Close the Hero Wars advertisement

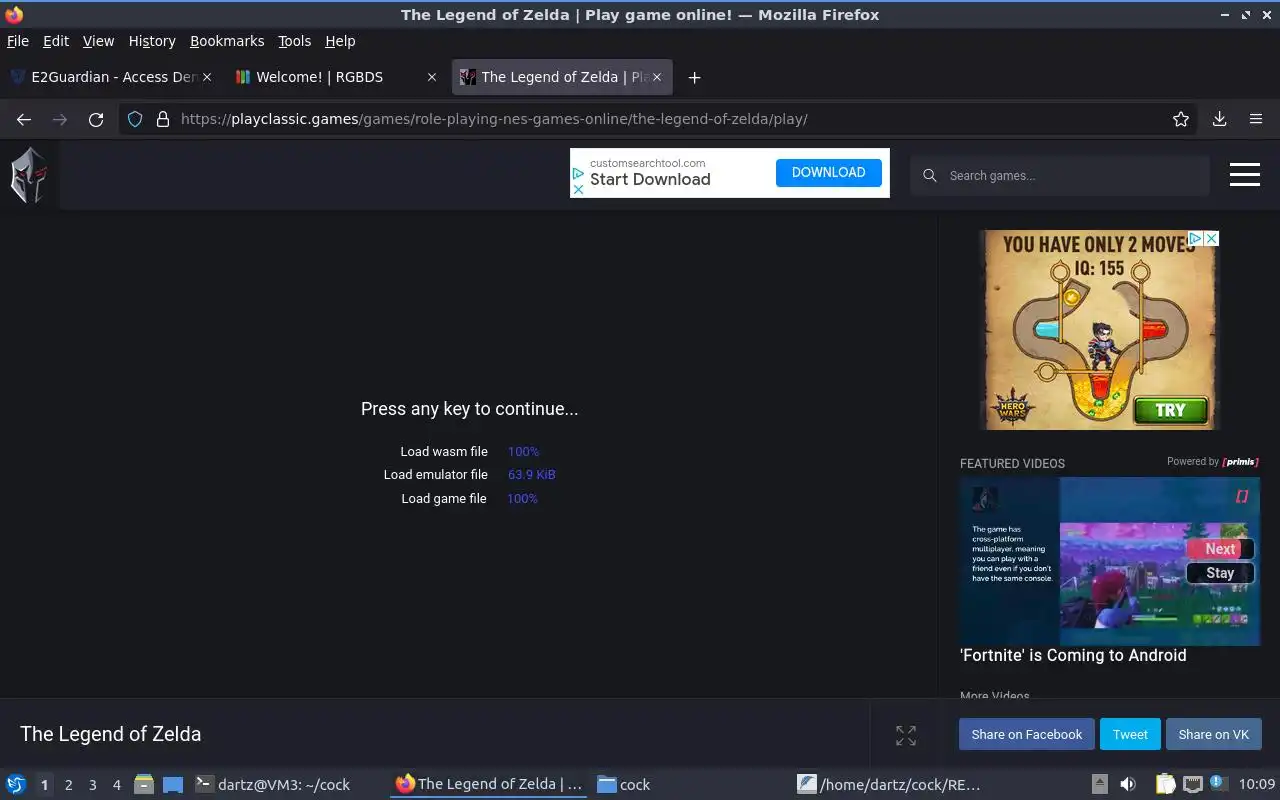coord(1211,239)
